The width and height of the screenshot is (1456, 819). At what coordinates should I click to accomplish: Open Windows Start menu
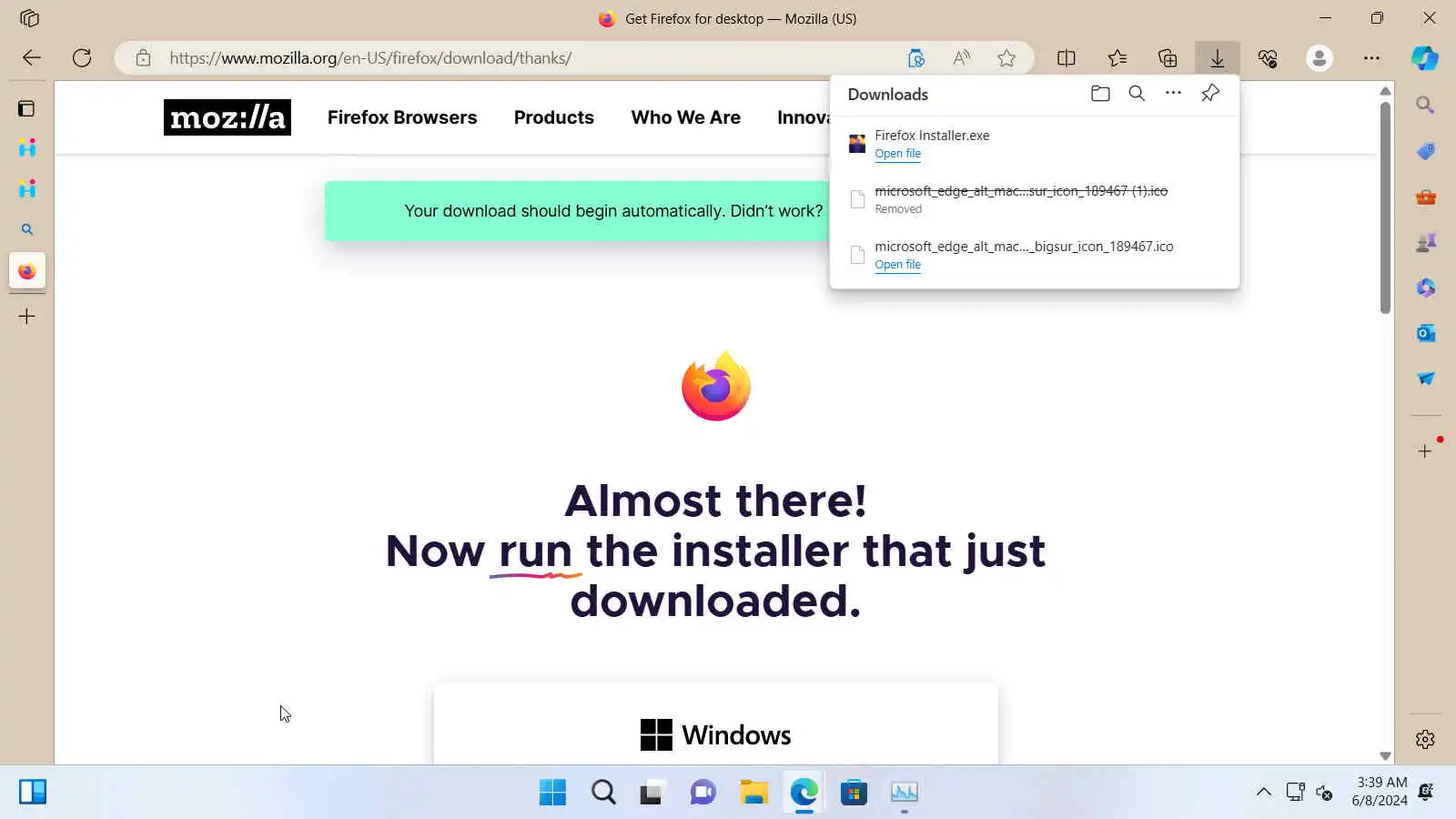click(x=552, y=793)
